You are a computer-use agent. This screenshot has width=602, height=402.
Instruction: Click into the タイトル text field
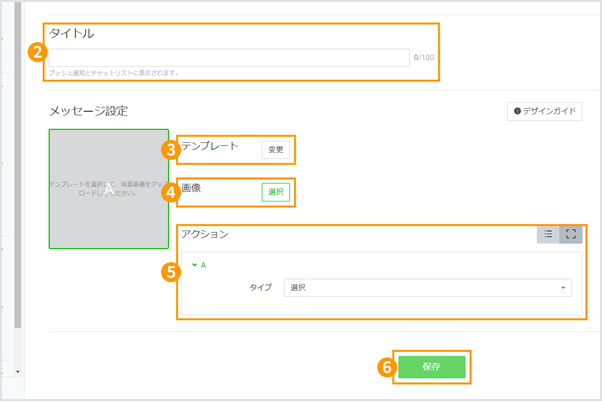[x=229, y=58]
